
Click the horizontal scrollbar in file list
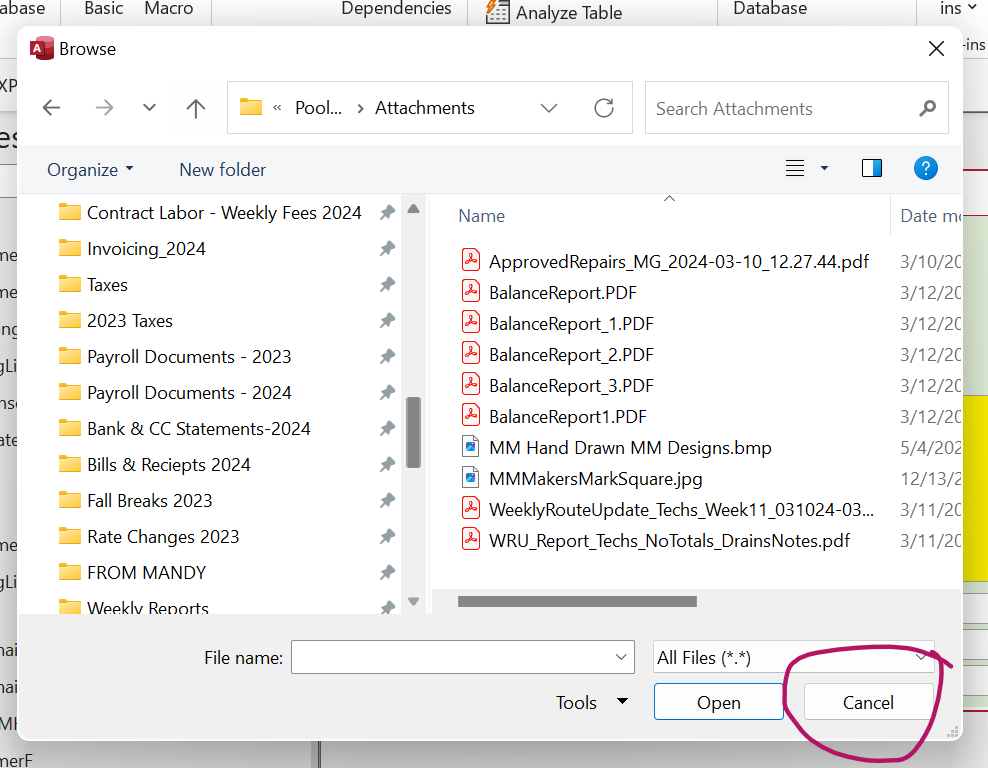point(576,602)
